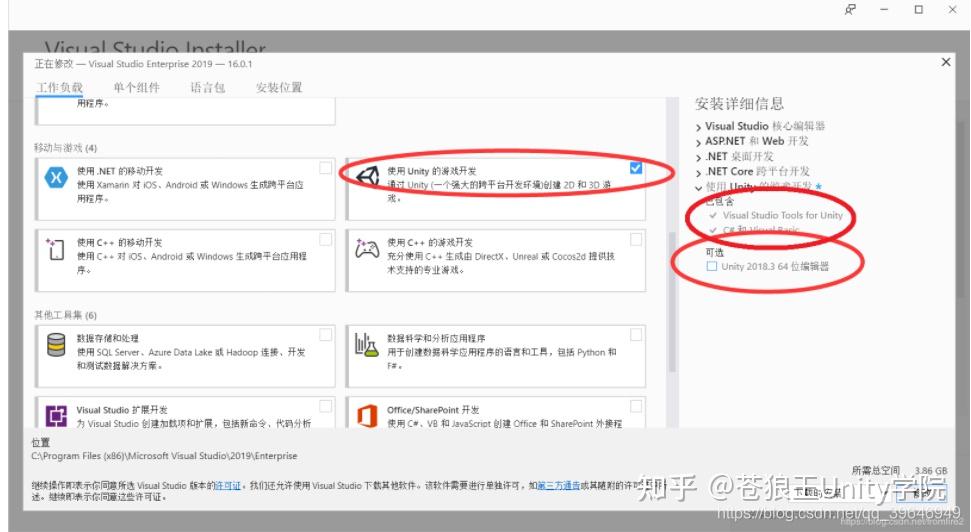Tick the 数据存储和处理 workload checkbox
This screenshot has width=971, height=532.
point(325,334)
